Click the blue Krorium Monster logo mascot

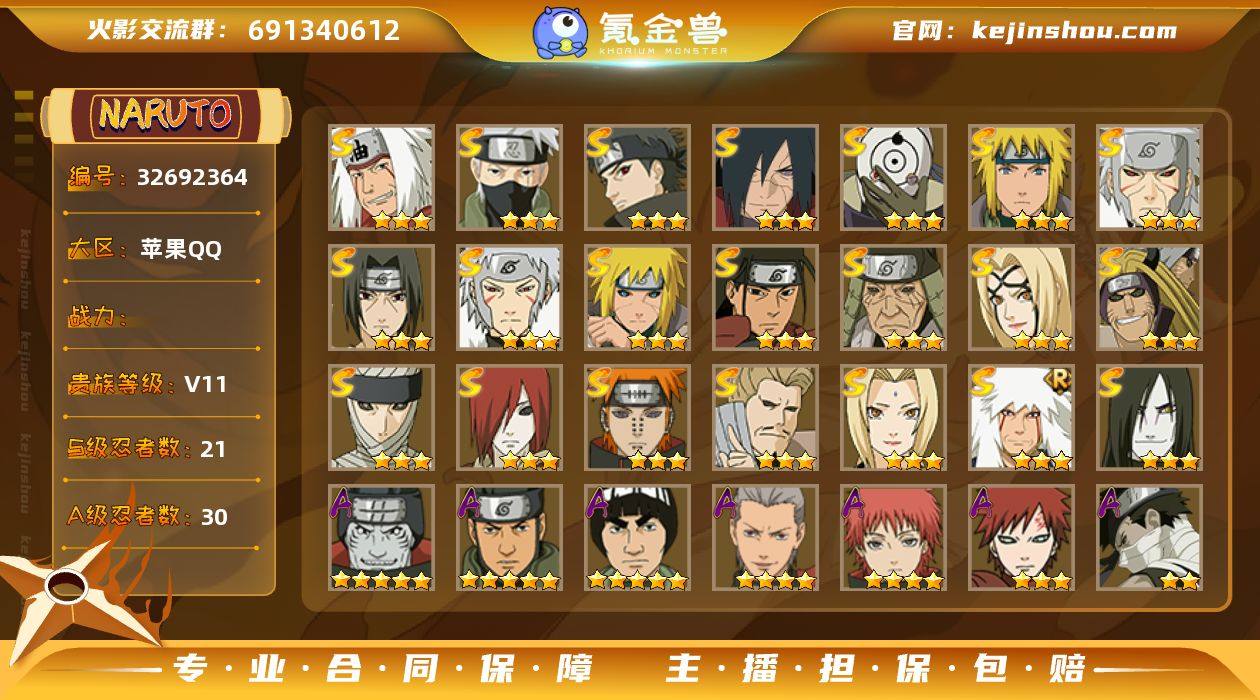559,31
